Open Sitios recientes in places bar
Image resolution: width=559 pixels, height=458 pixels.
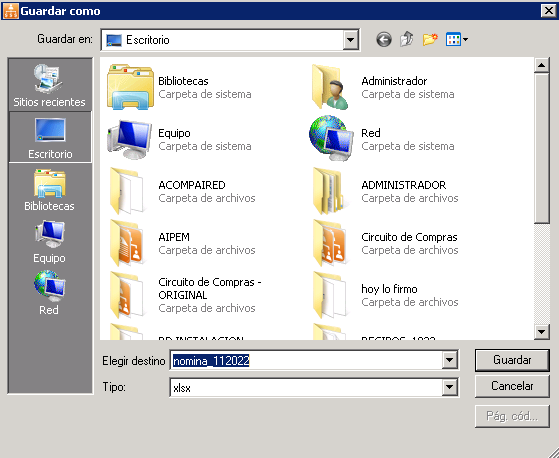50,85
